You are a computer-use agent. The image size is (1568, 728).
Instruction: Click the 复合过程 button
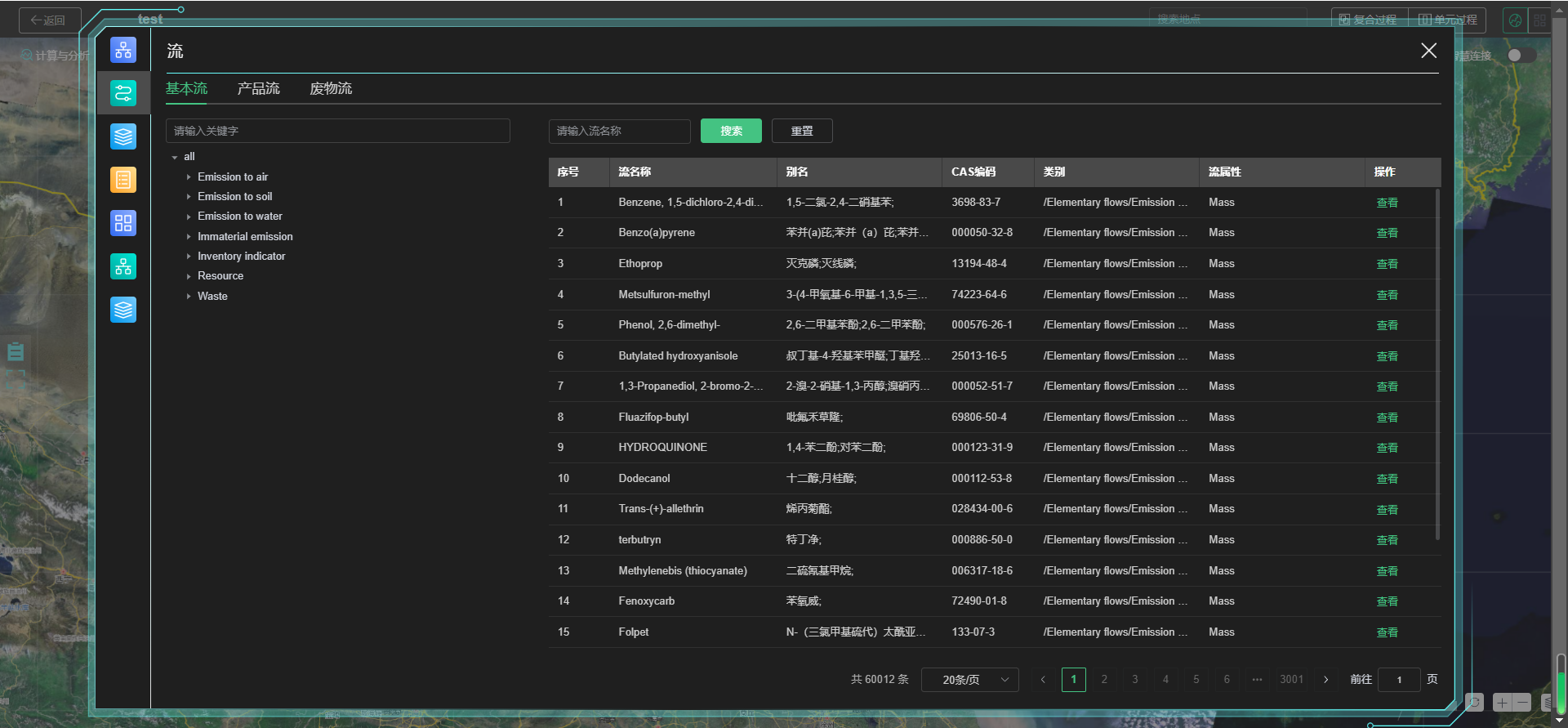coord(1369,20)
